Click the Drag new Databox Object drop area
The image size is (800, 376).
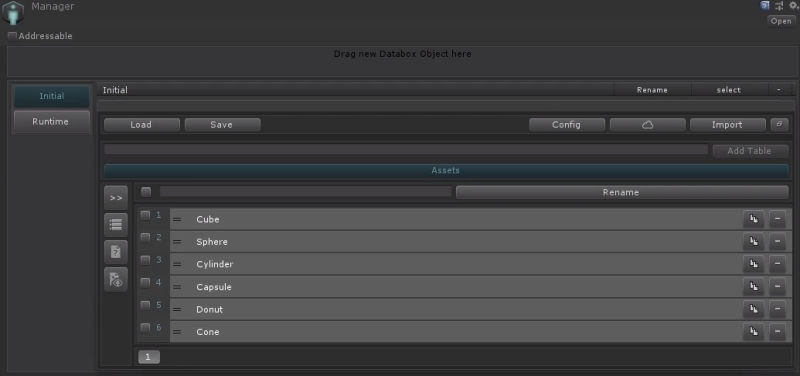click(x=403, y=62)
